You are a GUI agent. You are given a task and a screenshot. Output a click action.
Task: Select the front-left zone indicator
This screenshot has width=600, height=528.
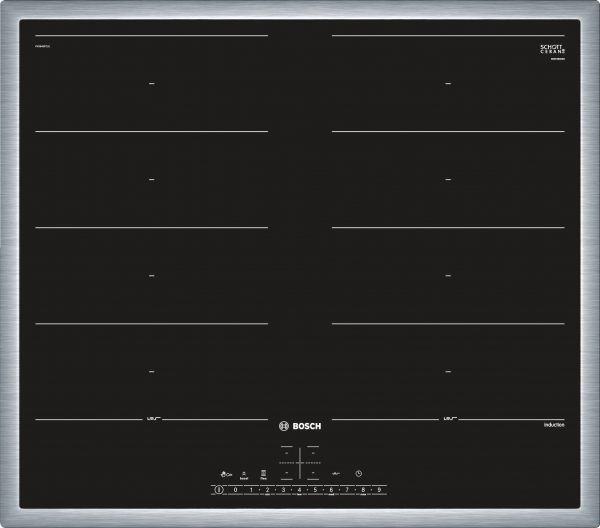[x=285, y=473]
